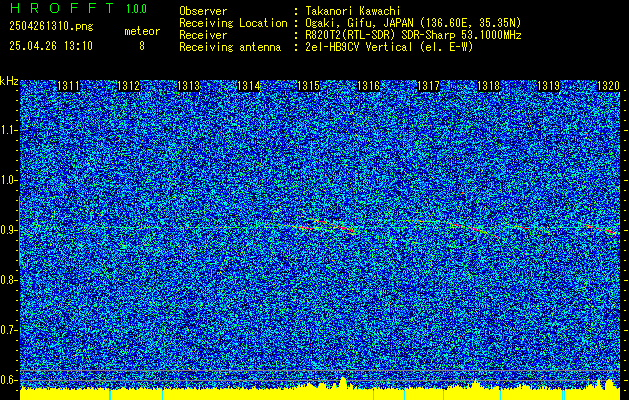The width and height of the screenshot is (629, 400).
Task: Click the red meteor echo near 1320
Action: coord(602,229)
